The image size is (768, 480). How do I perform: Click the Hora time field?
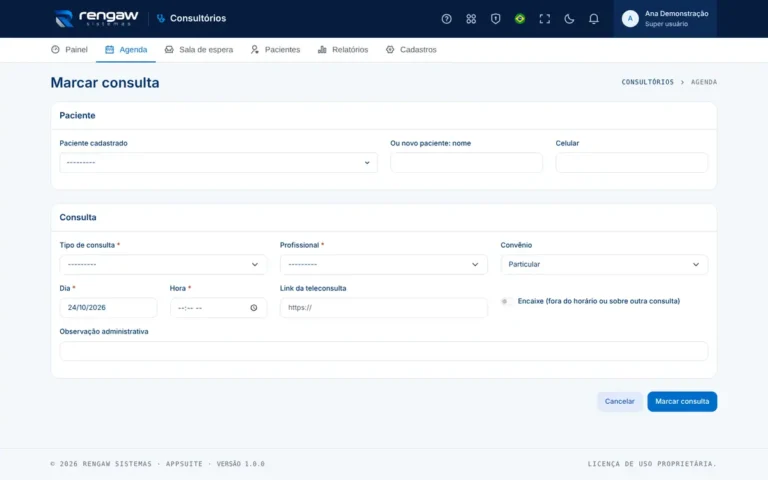pos(218,308)
